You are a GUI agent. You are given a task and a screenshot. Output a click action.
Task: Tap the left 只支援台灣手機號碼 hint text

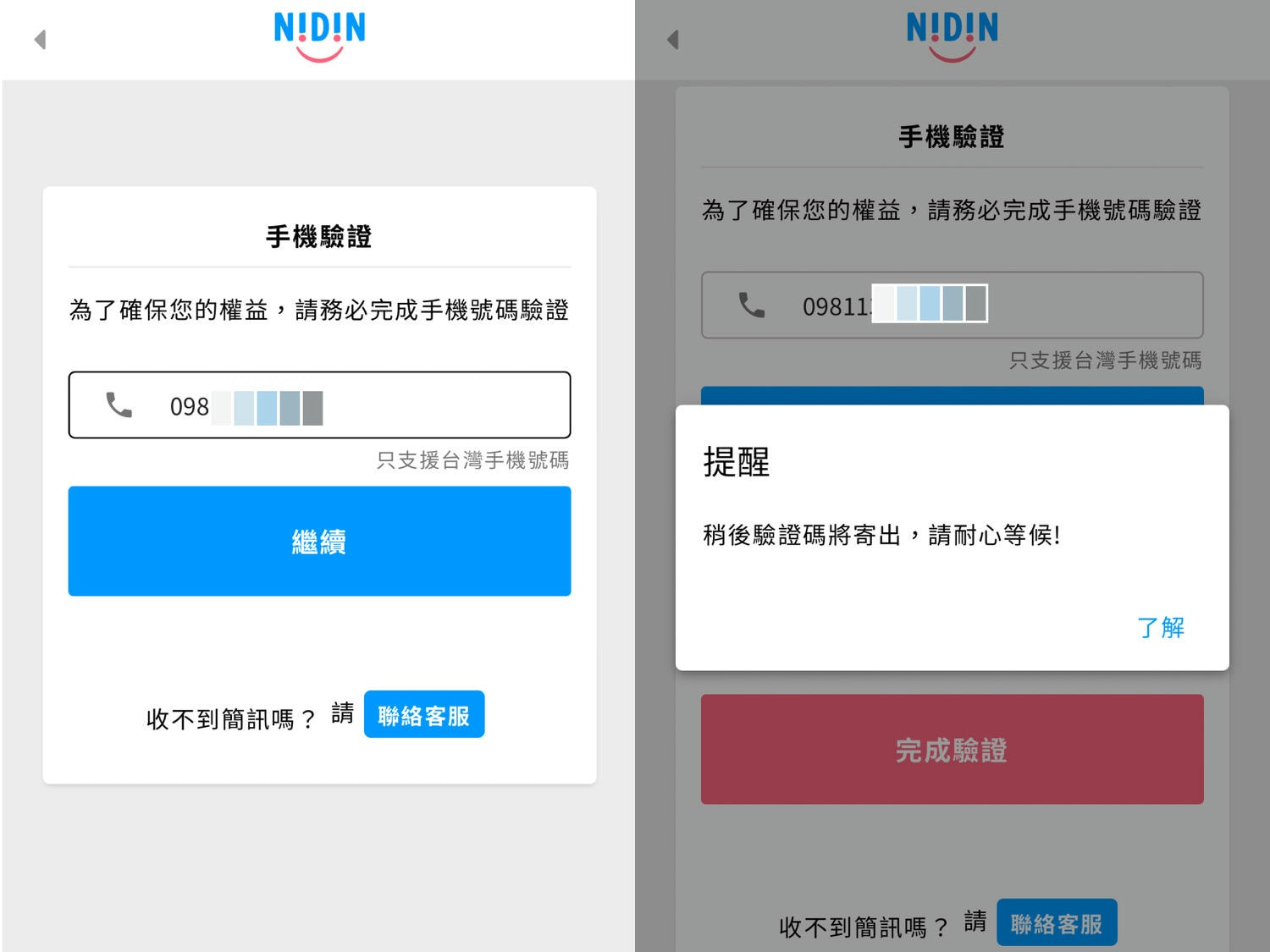coord(472,460)
